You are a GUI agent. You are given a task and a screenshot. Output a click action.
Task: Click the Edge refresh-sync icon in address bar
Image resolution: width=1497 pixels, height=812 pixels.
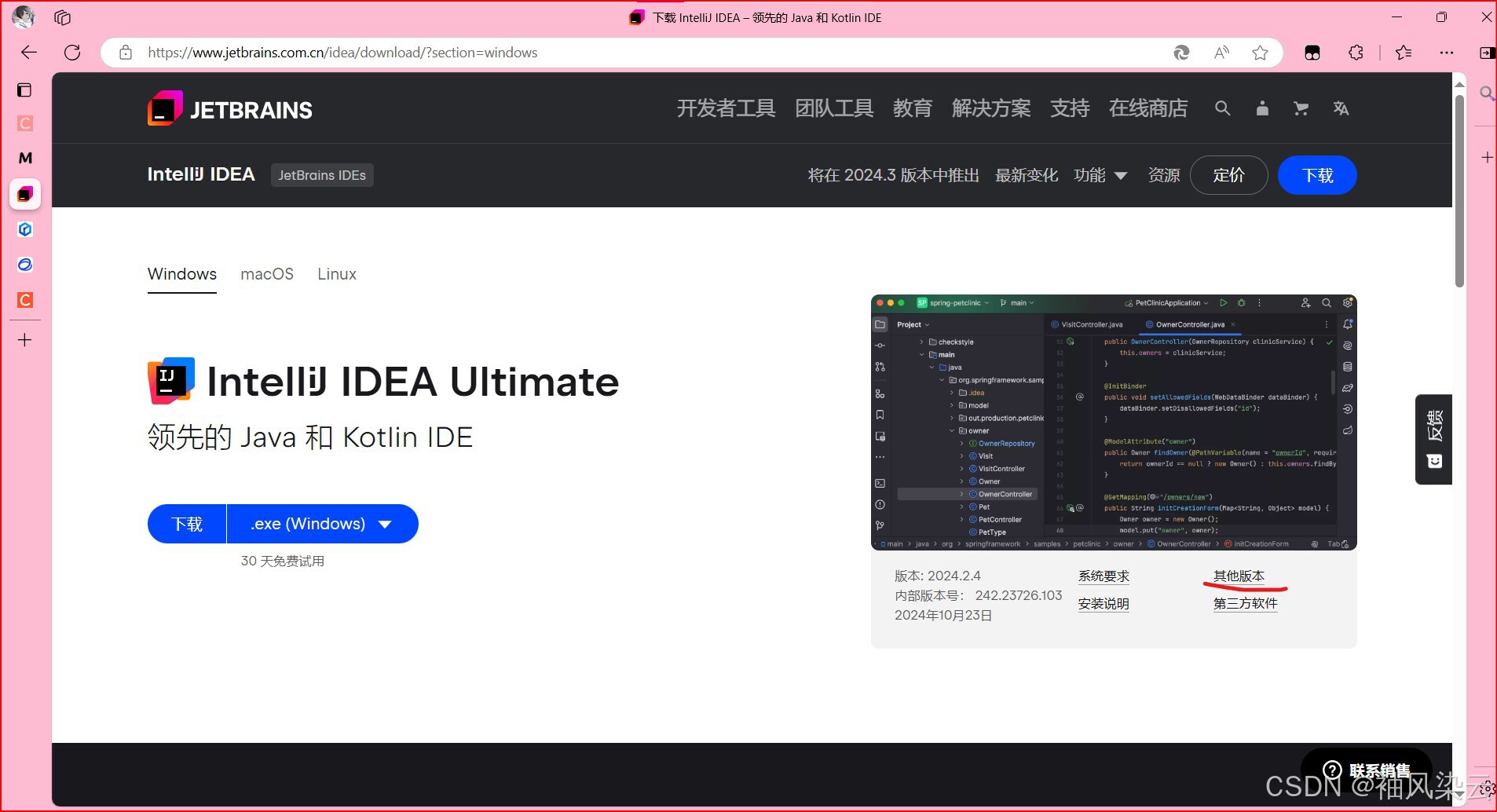click(x=1181, y=53)
